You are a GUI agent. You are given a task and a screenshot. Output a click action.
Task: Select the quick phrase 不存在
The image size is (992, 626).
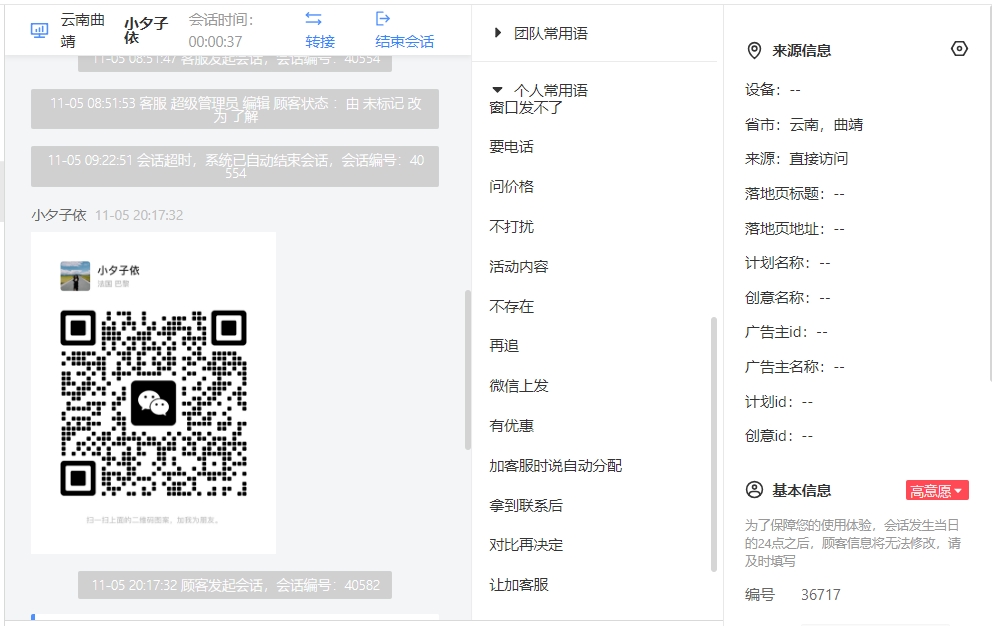tap(511, 306)
